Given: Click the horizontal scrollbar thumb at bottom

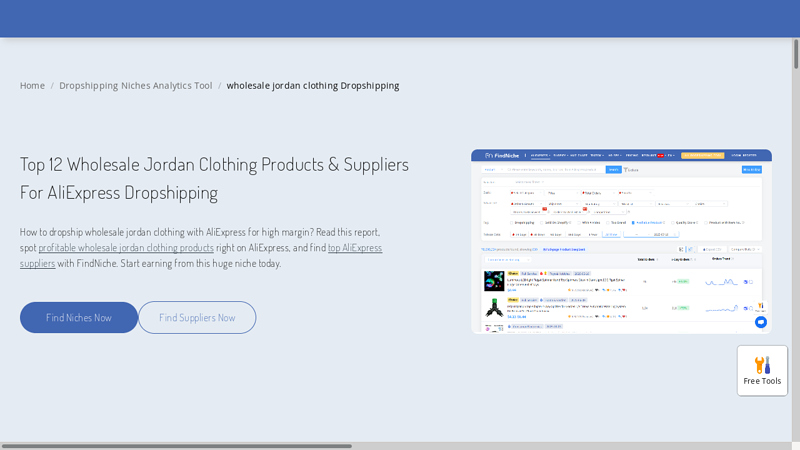Looking at the screenshot, I should (x=176, y=446).
